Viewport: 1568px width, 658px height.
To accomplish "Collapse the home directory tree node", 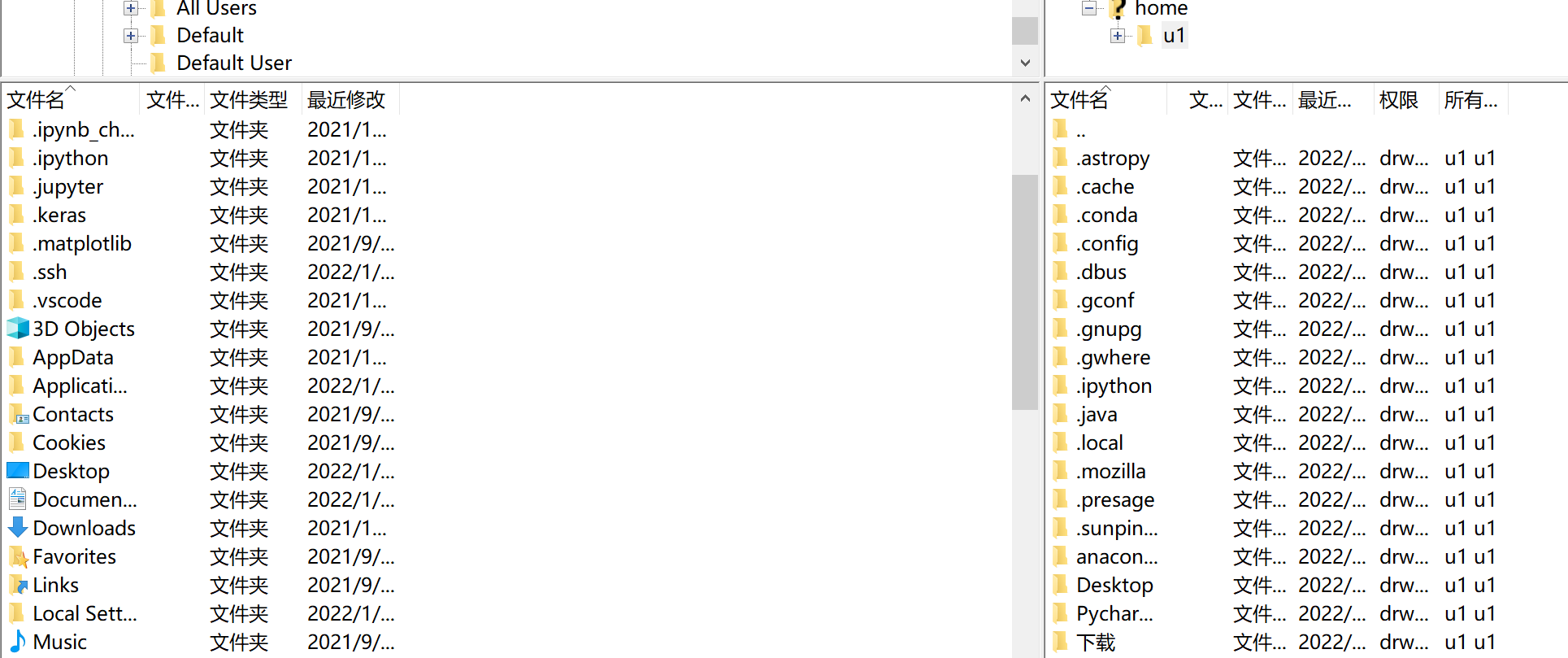I will point(1089,8).
